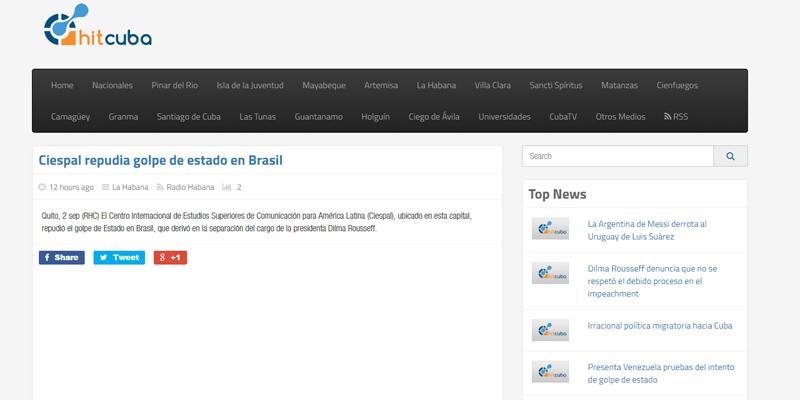Go to the Home menu item
This screenshot has height=400, width=800.
[62, 85]
